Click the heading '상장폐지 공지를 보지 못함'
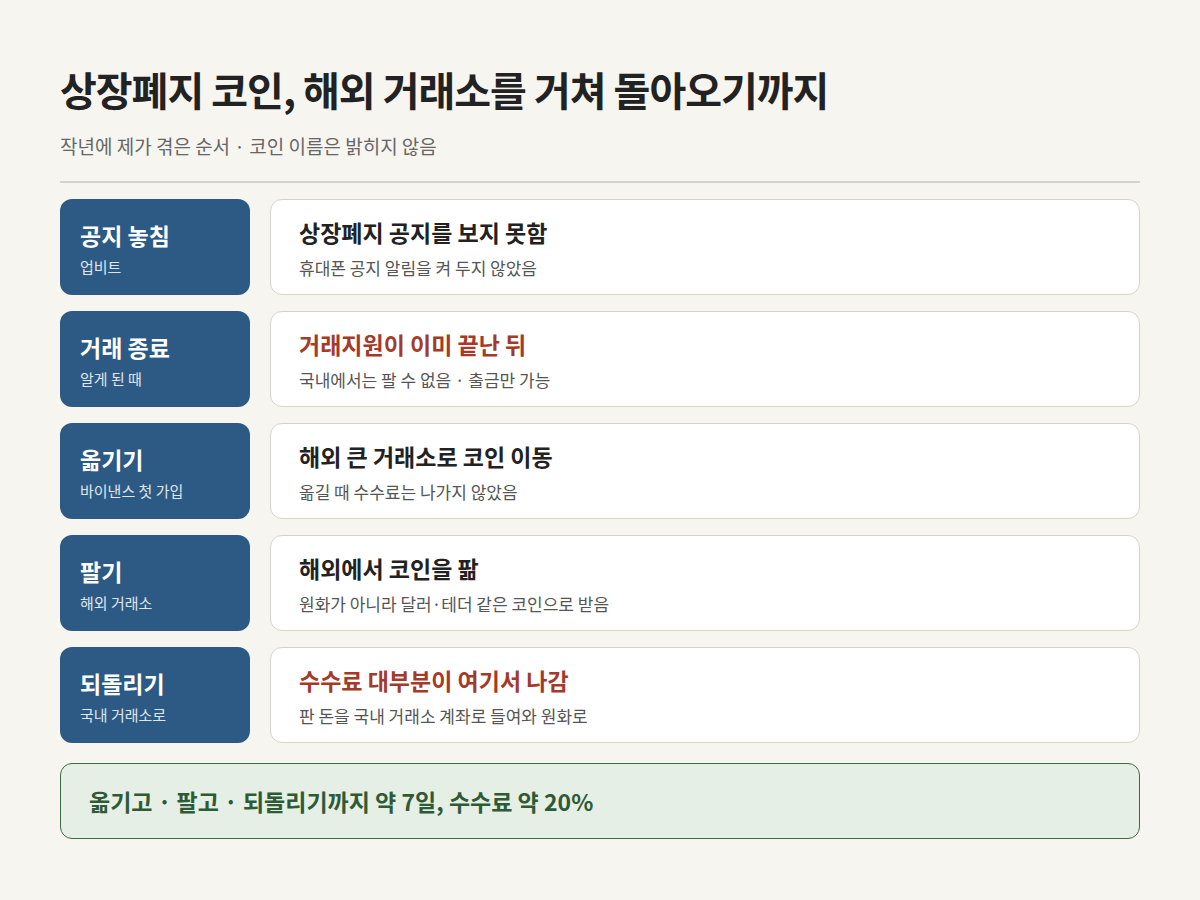 (423, 234)
